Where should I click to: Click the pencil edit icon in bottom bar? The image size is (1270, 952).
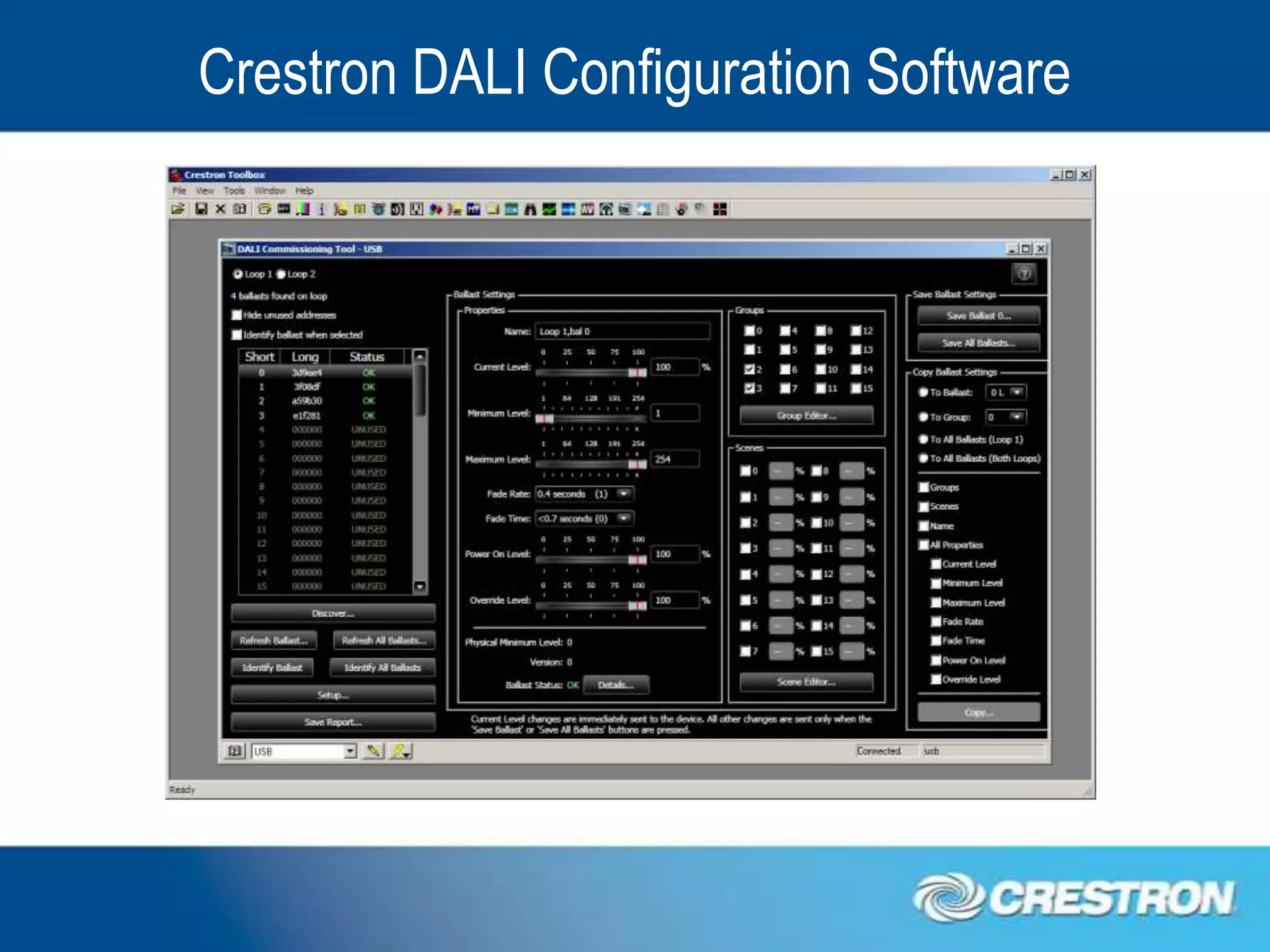coord(373,751)
